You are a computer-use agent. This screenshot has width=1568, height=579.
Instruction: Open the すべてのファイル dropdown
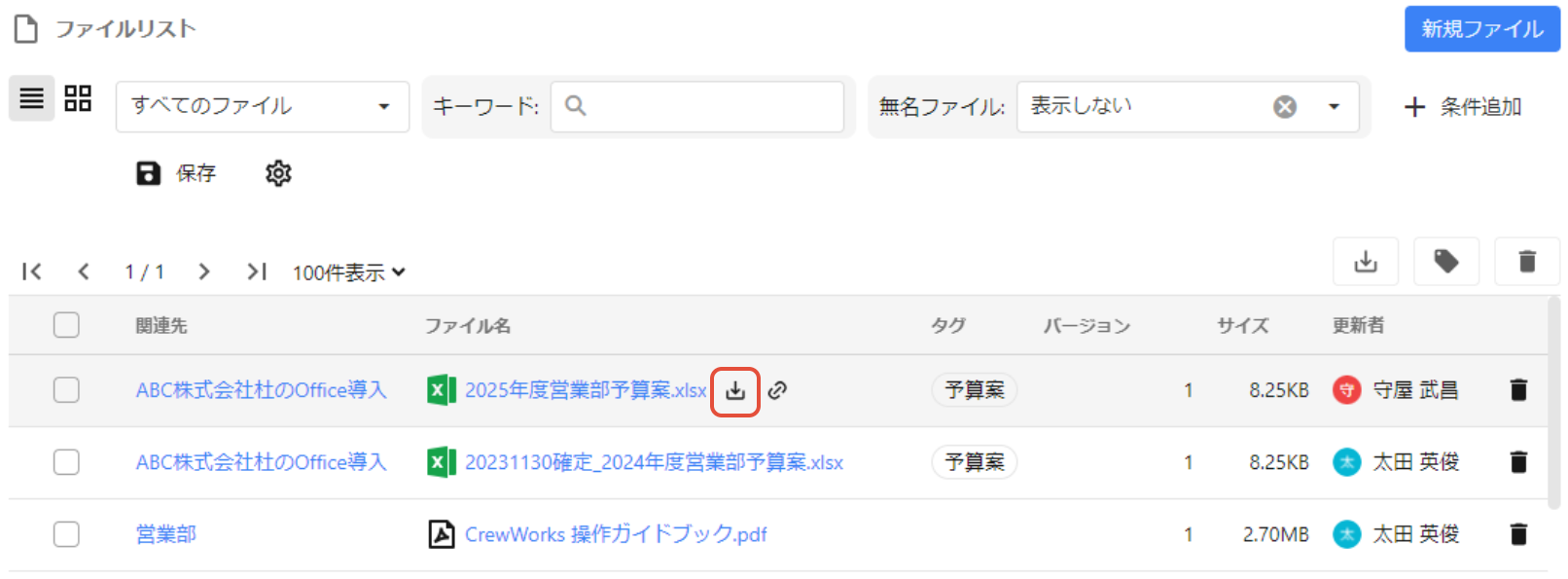click(x=263, y=106)
